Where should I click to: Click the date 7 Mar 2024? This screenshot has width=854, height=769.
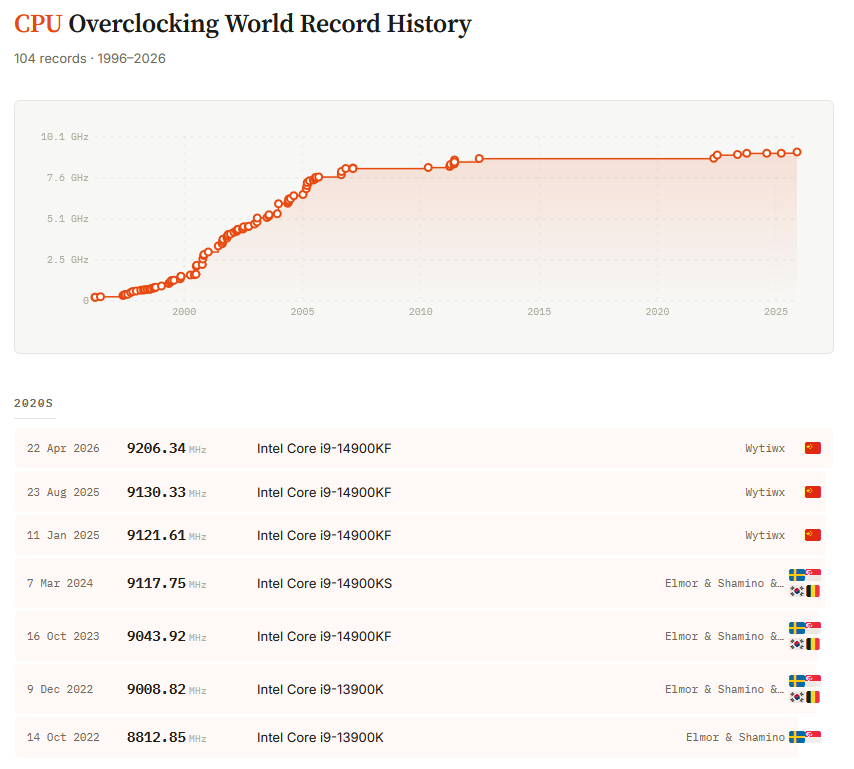click(60, 583)
